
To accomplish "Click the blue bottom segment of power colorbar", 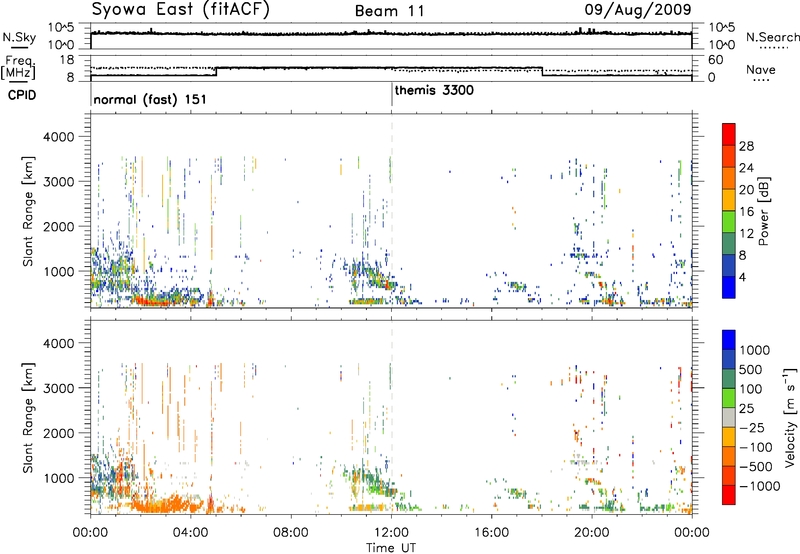I will click(729, 287).
